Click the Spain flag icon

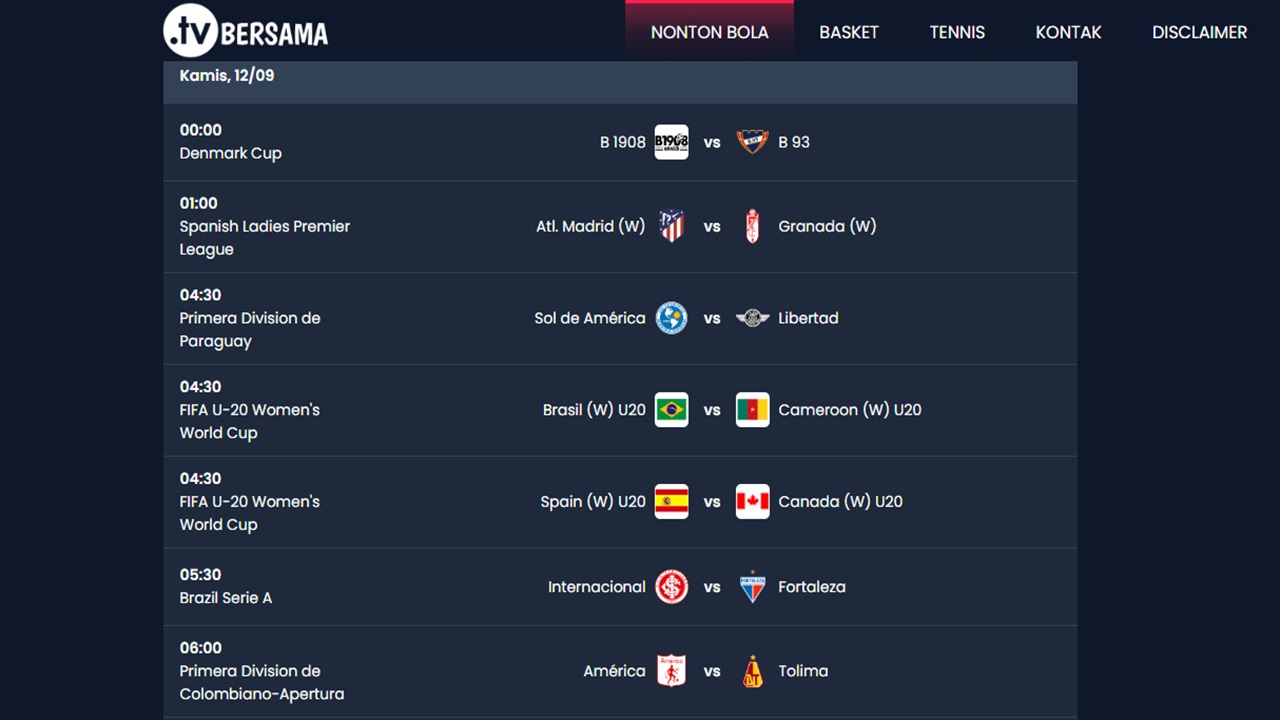pyautogui.click(x=671, y=502)
